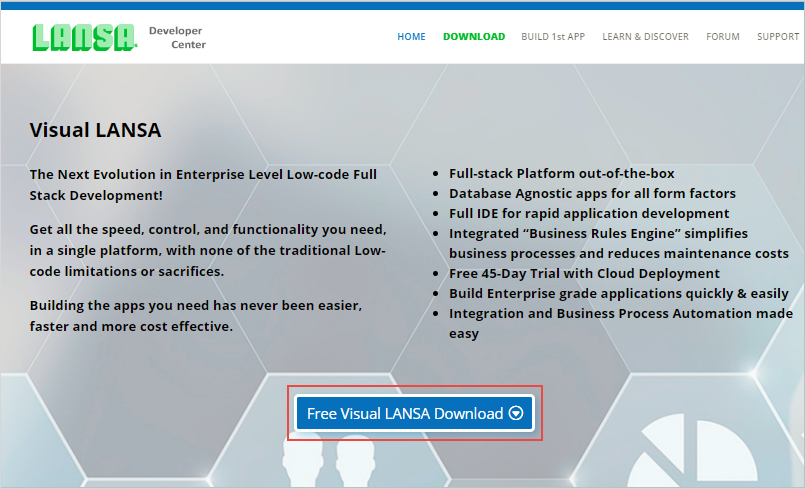This screenshot has height=489, width=806.
Task: Click 'Free 45-Day Trial with Cloud Deployment'
Action: tap(584, 273)
